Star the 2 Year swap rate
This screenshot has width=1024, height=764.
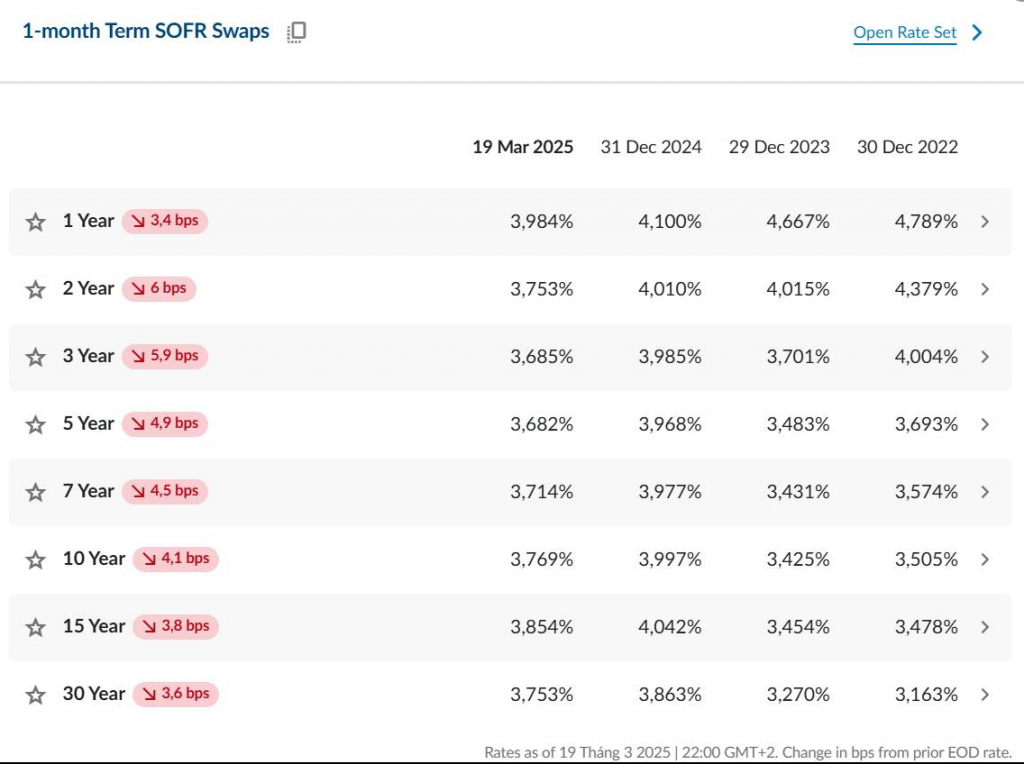tap(36, 290)
